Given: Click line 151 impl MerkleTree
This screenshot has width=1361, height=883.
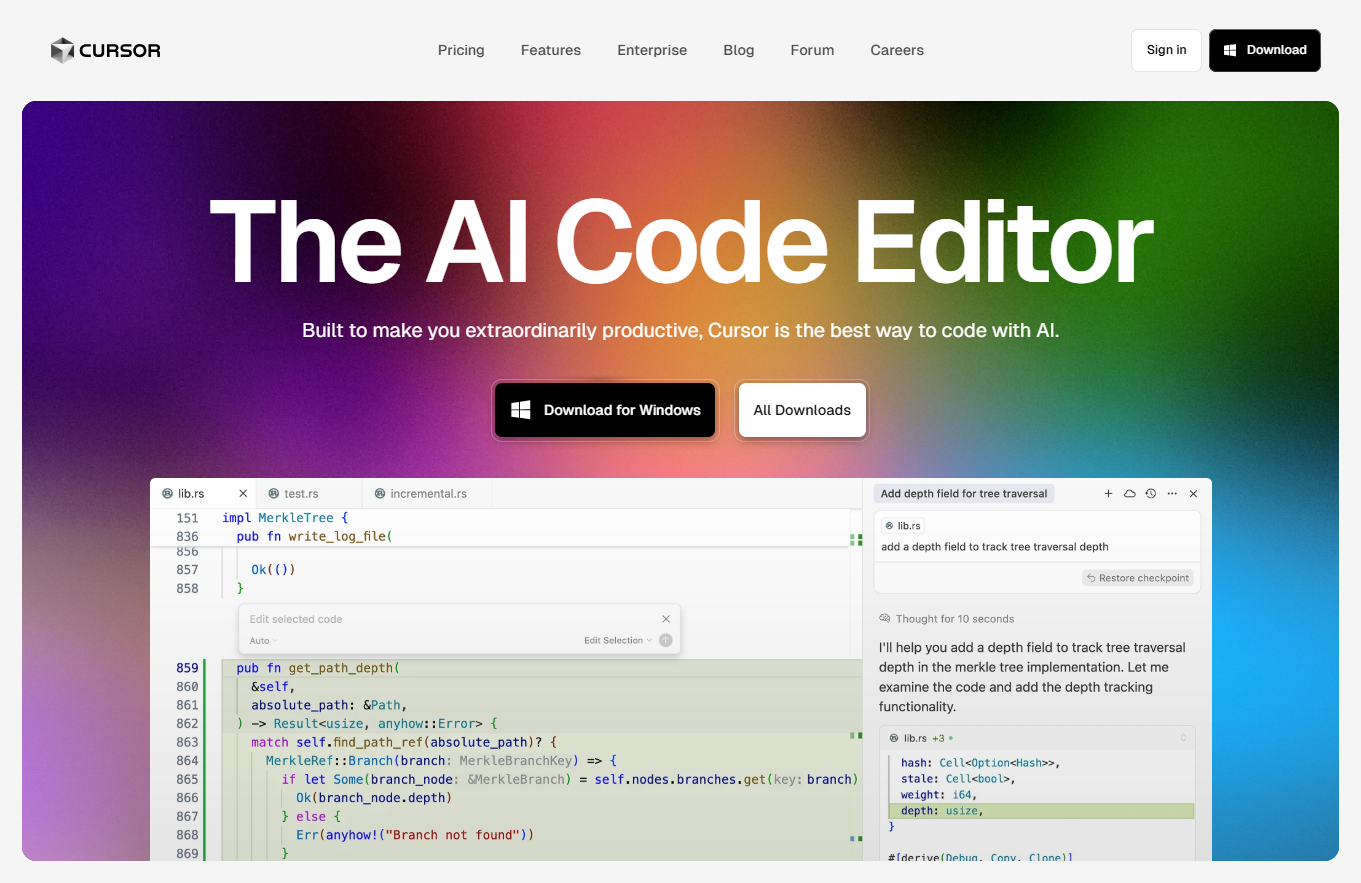Looking at the screenshot, I should pyautogui.click(x=285, y=518).
